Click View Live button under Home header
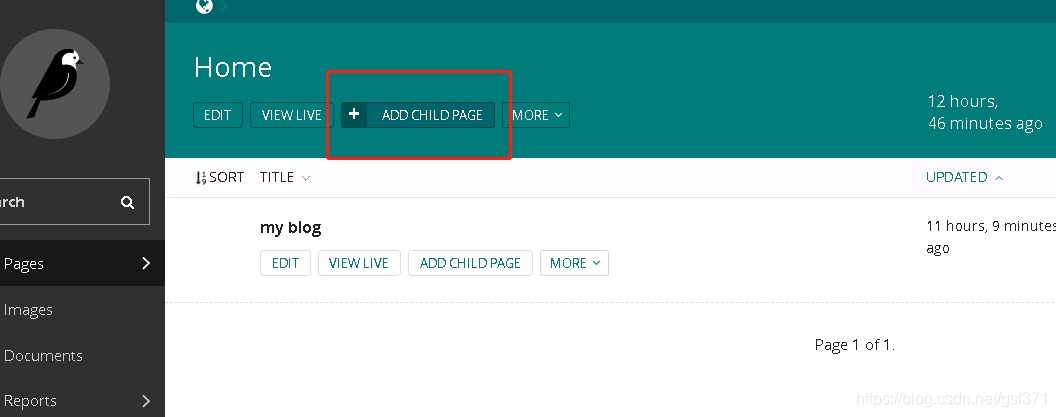 292,115
